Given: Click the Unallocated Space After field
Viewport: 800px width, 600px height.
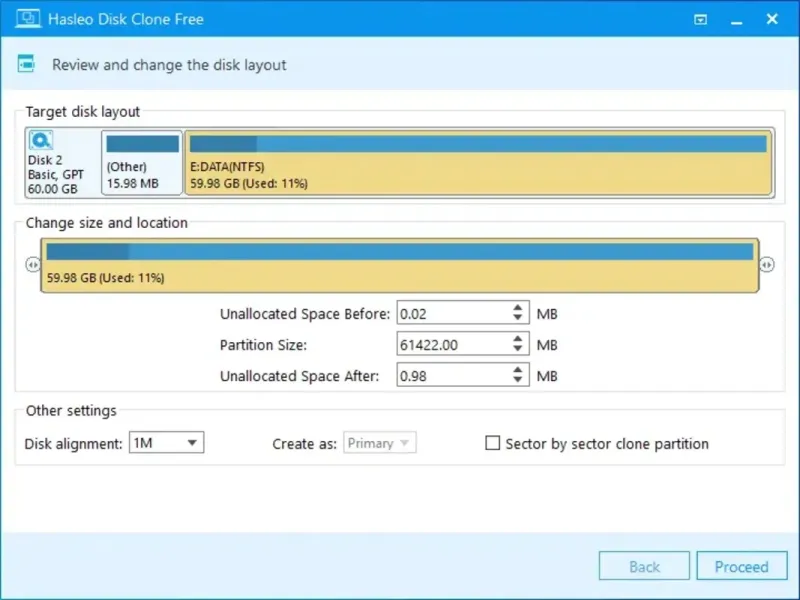Looking at the screenshot, I should click(452, 376).
